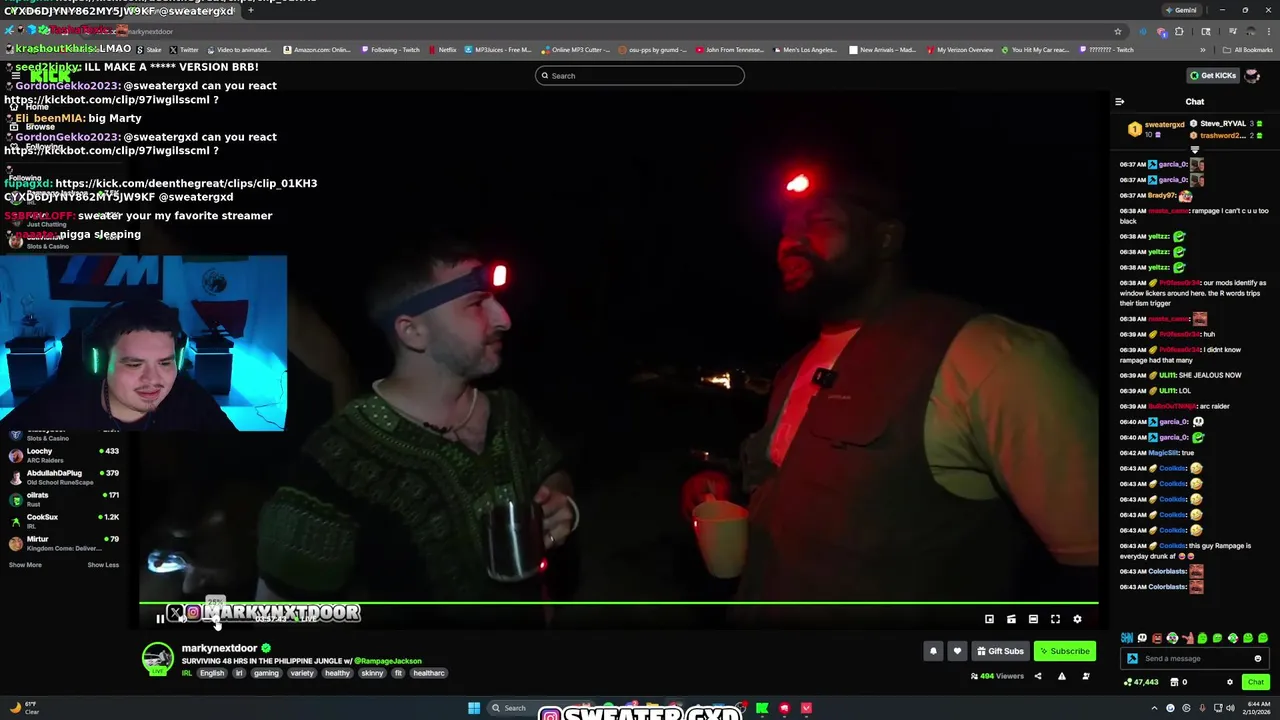Enter fullscreen mode in player
This screenshot has height=720, width=1280.
[1055, 619]
